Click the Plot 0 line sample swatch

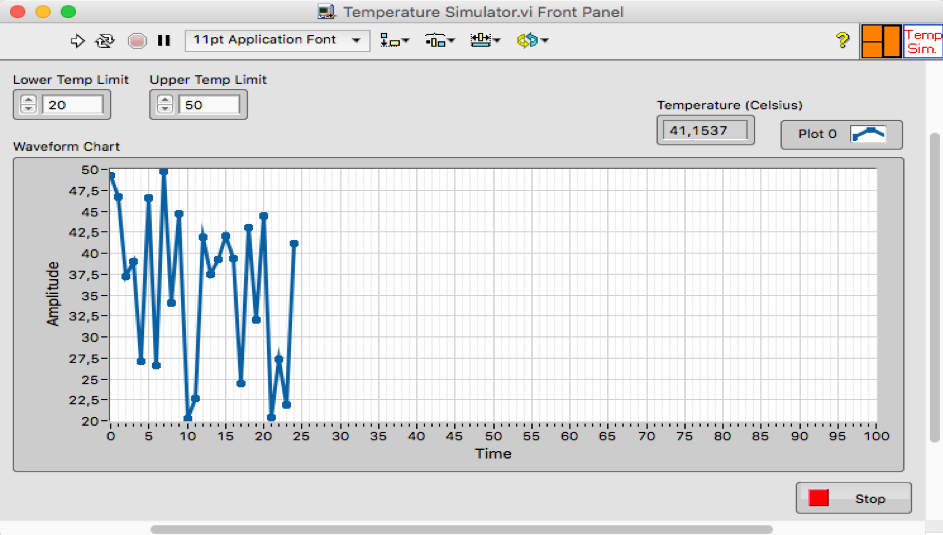pyautogui.click(x=868, y=134)
